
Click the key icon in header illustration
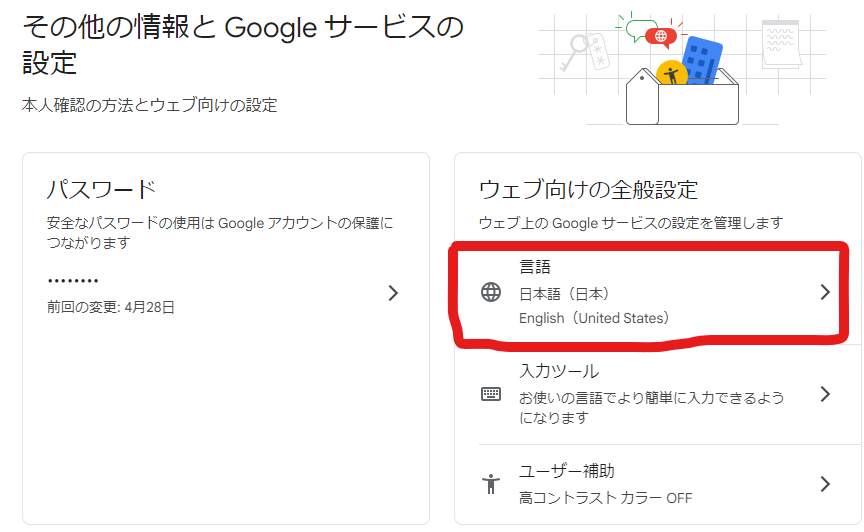pos(575,52)
